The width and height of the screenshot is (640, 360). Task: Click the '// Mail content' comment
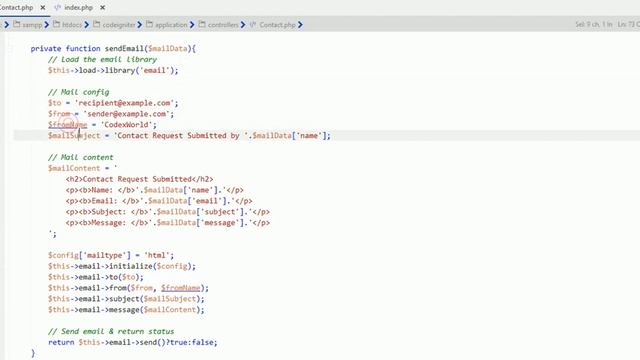point(80,158)
